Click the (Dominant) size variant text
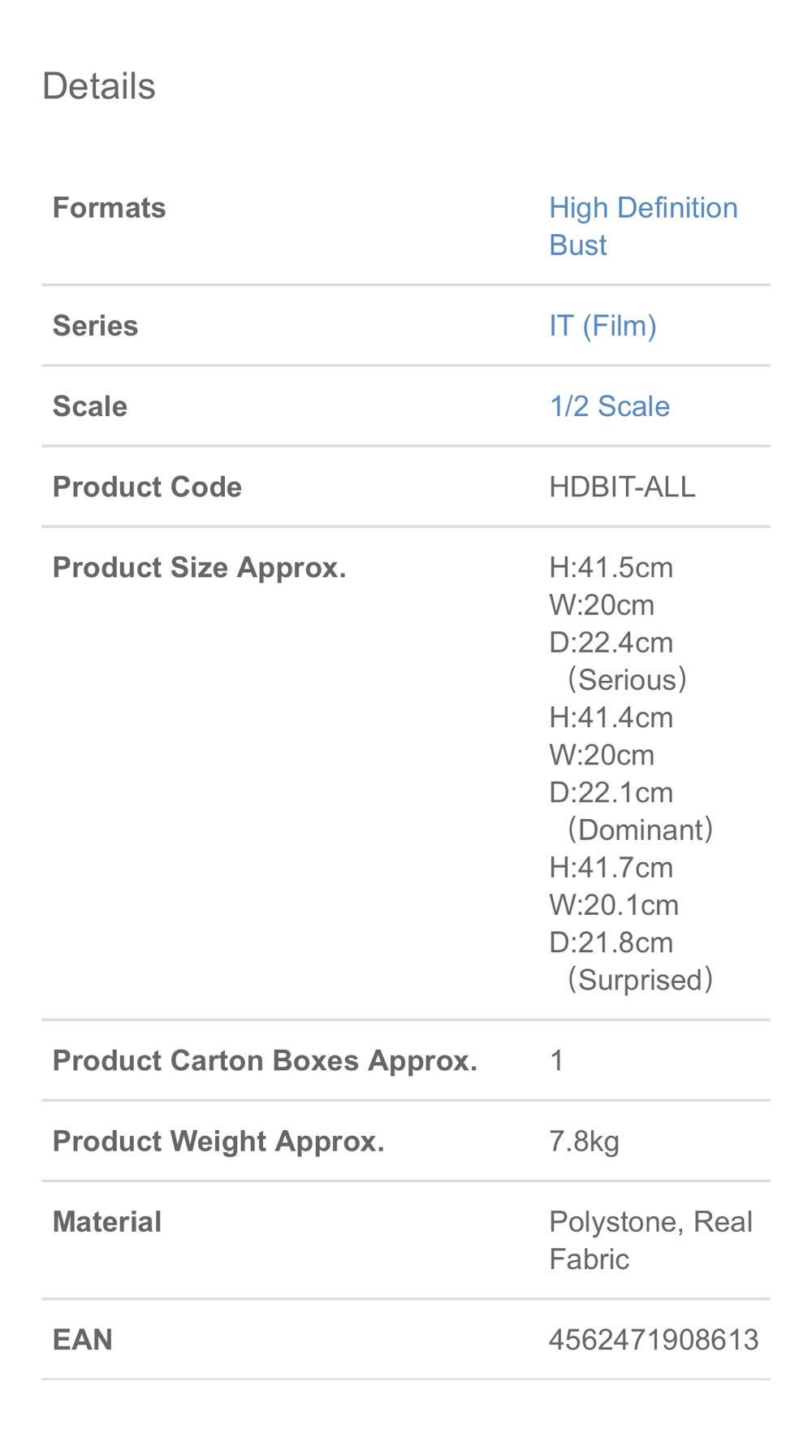Viewport: 812px width, 1456px height. (640, 830)
